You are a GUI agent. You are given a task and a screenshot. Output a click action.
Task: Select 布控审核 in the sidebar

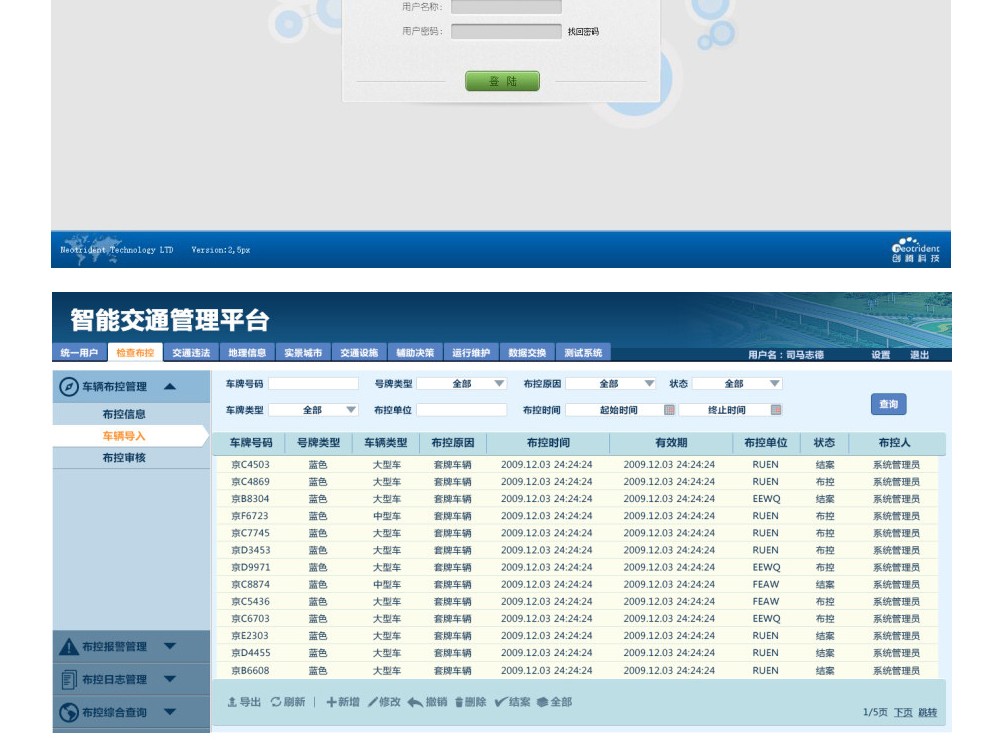click(x=124, y=458)
